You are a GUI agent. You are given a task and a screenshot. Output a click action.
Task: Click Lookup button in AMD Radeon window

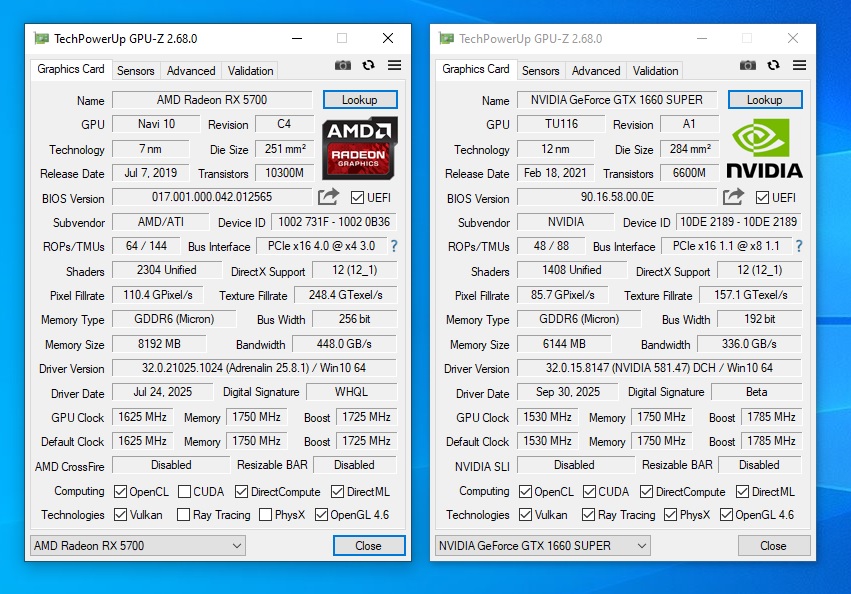point(360,100)
